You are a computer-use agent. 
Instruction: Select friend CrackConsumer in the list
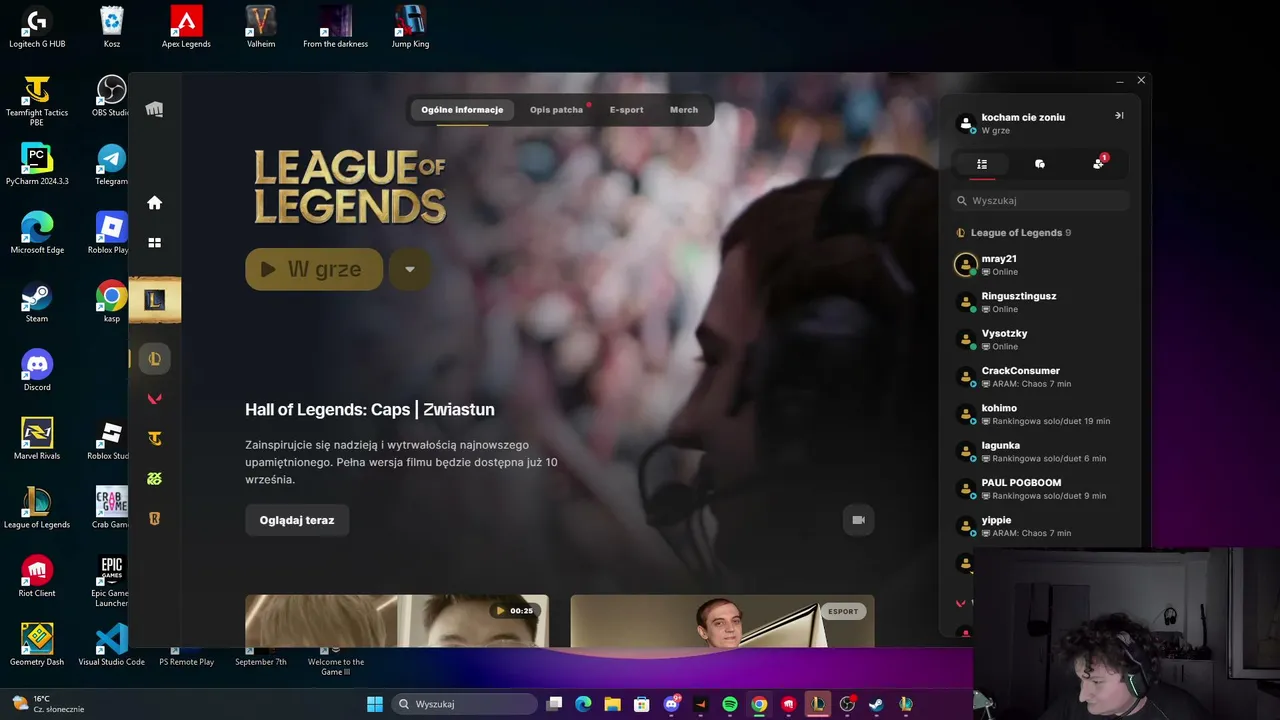pos(1040,377)
